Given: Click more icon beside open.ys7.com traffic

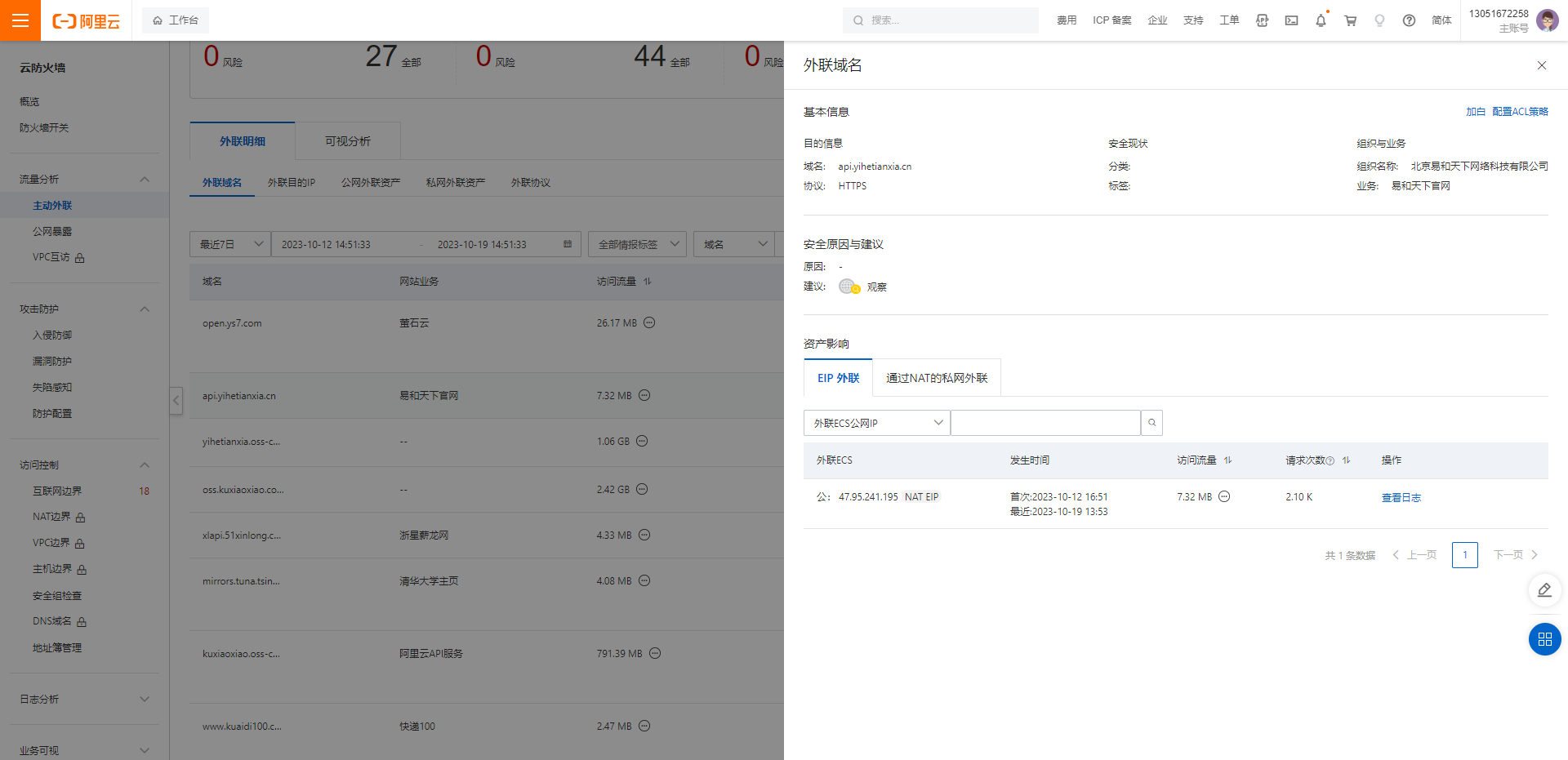Looking at the screenshot, I should click(649, 322).
